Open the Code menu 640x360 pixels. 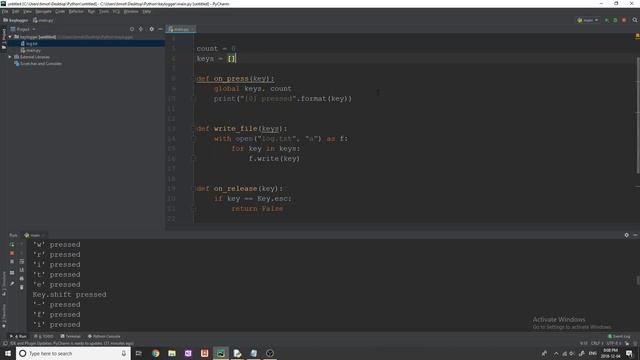point(60,11)
